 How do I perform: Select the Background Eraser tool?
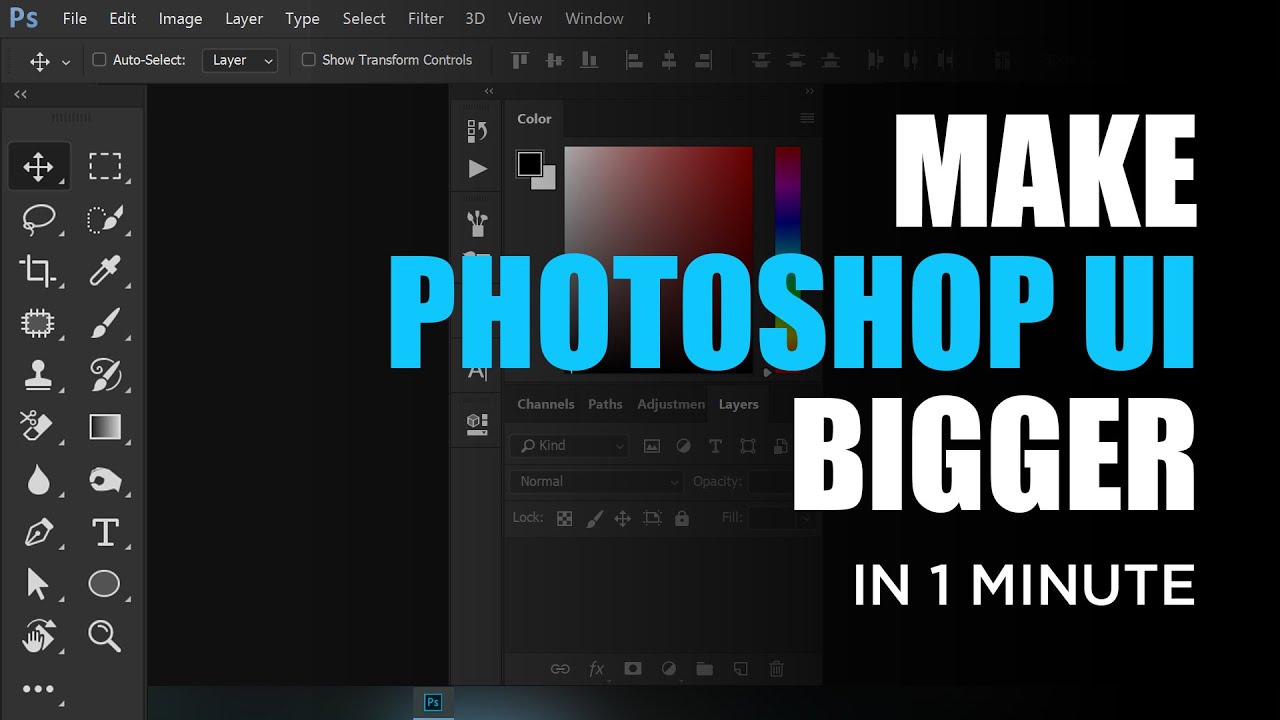tap(36, 427)
